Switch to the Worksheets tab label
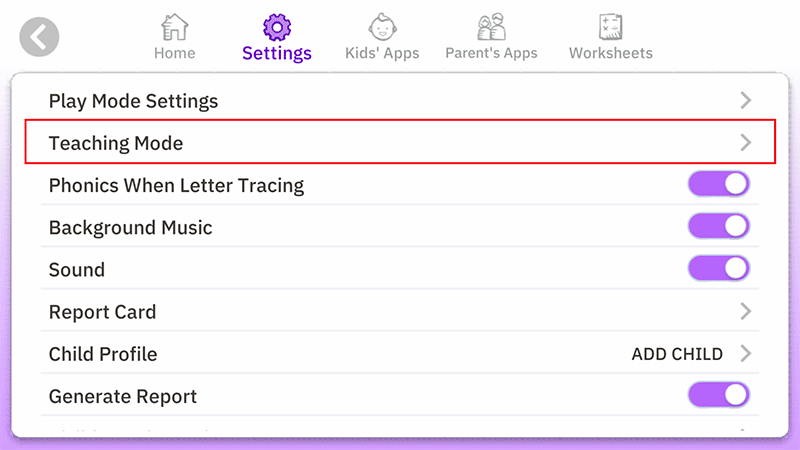800x450 pixels. click(x=610, y=53)
